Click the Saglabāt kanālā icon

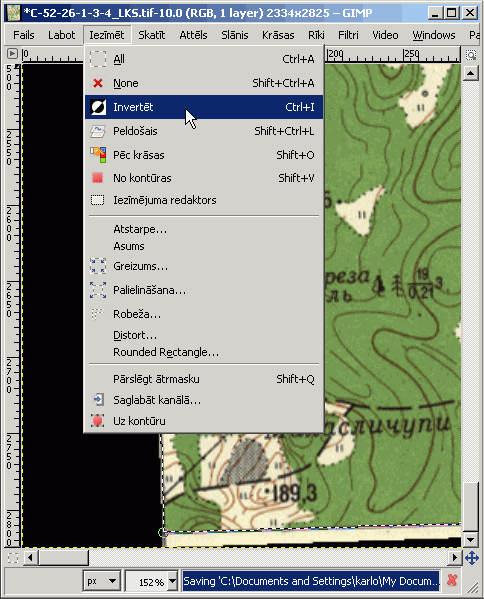98,400
